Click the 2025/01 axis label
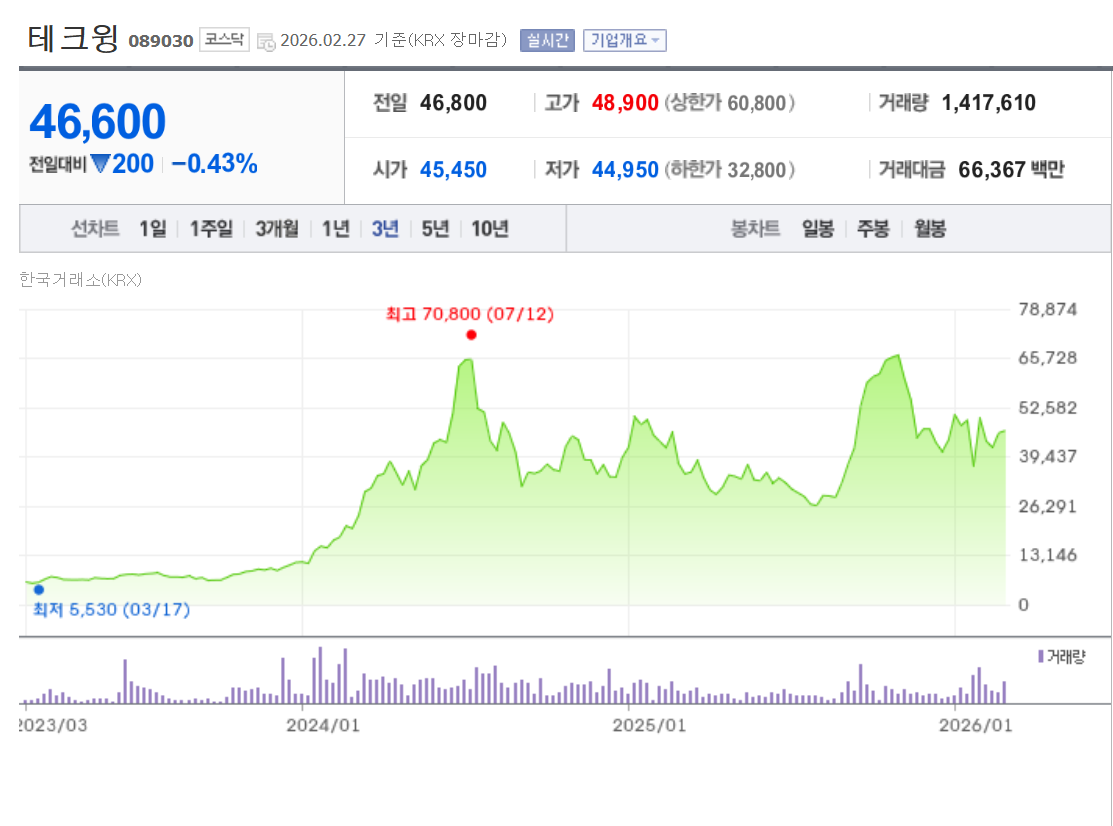This screenshot has height=826, width=1113. click(x=649, y=725)
